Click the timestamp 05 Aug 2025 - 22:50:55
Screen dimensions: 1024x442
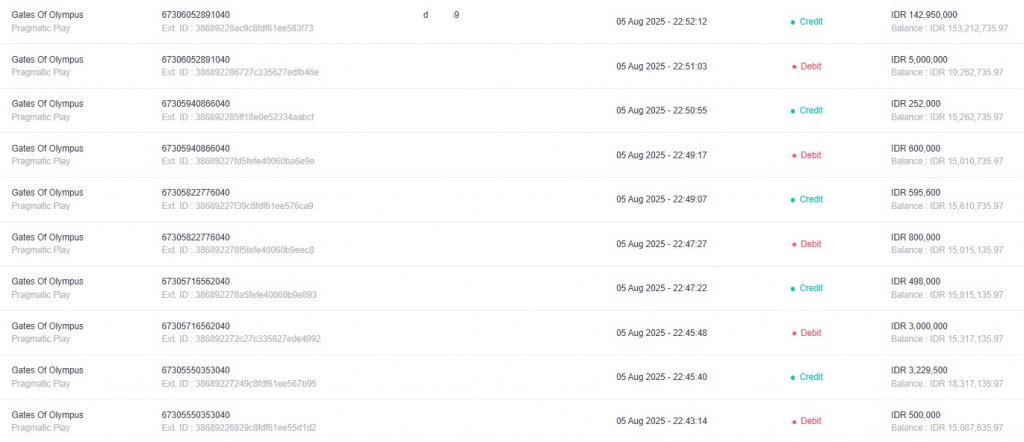662,110
